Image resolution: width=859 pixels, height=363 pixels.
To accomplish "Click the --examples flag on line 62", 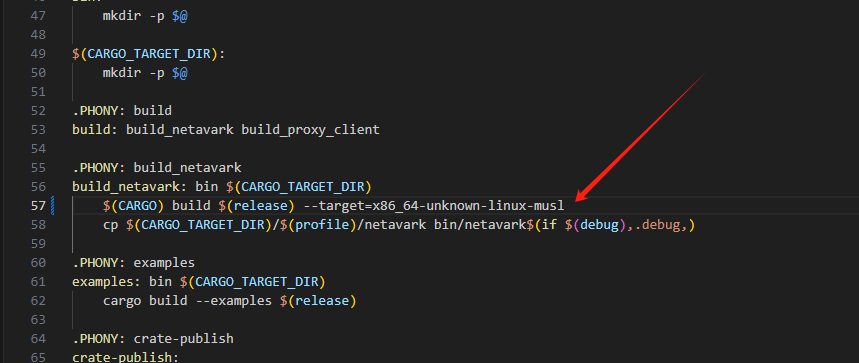I will point(233,301).
